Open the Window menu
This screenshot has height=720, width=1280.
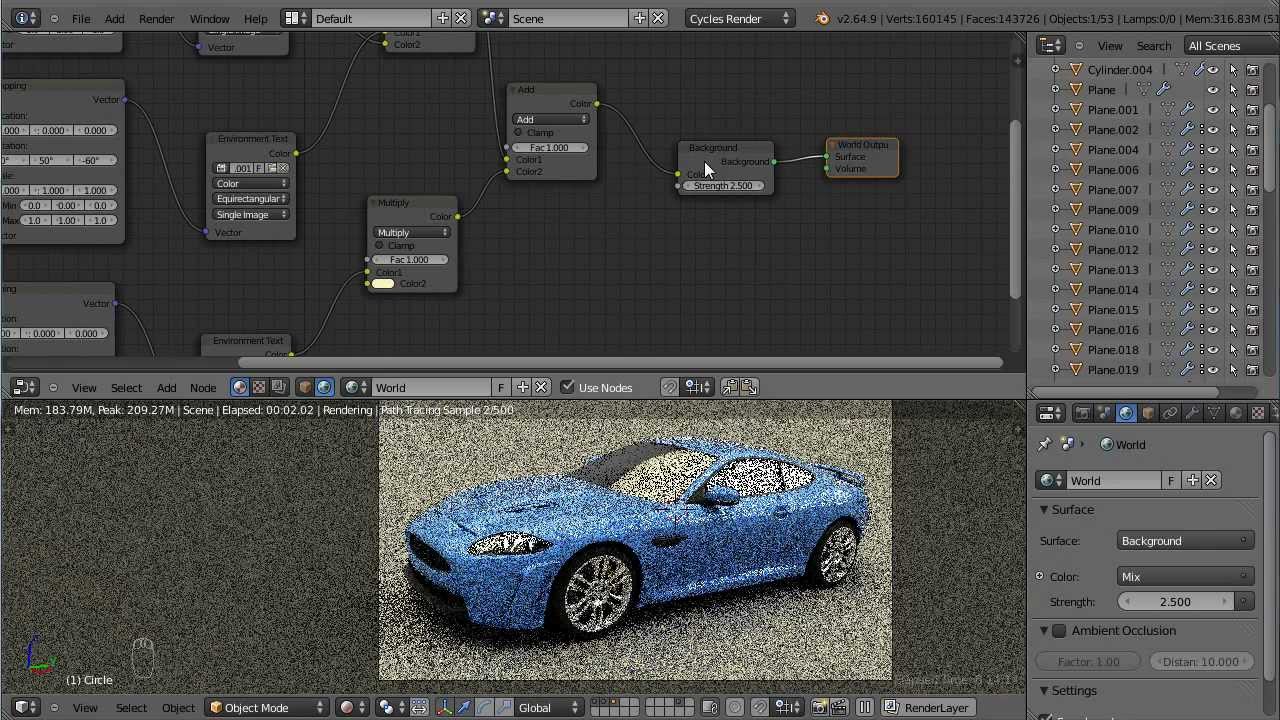(210, 19)
